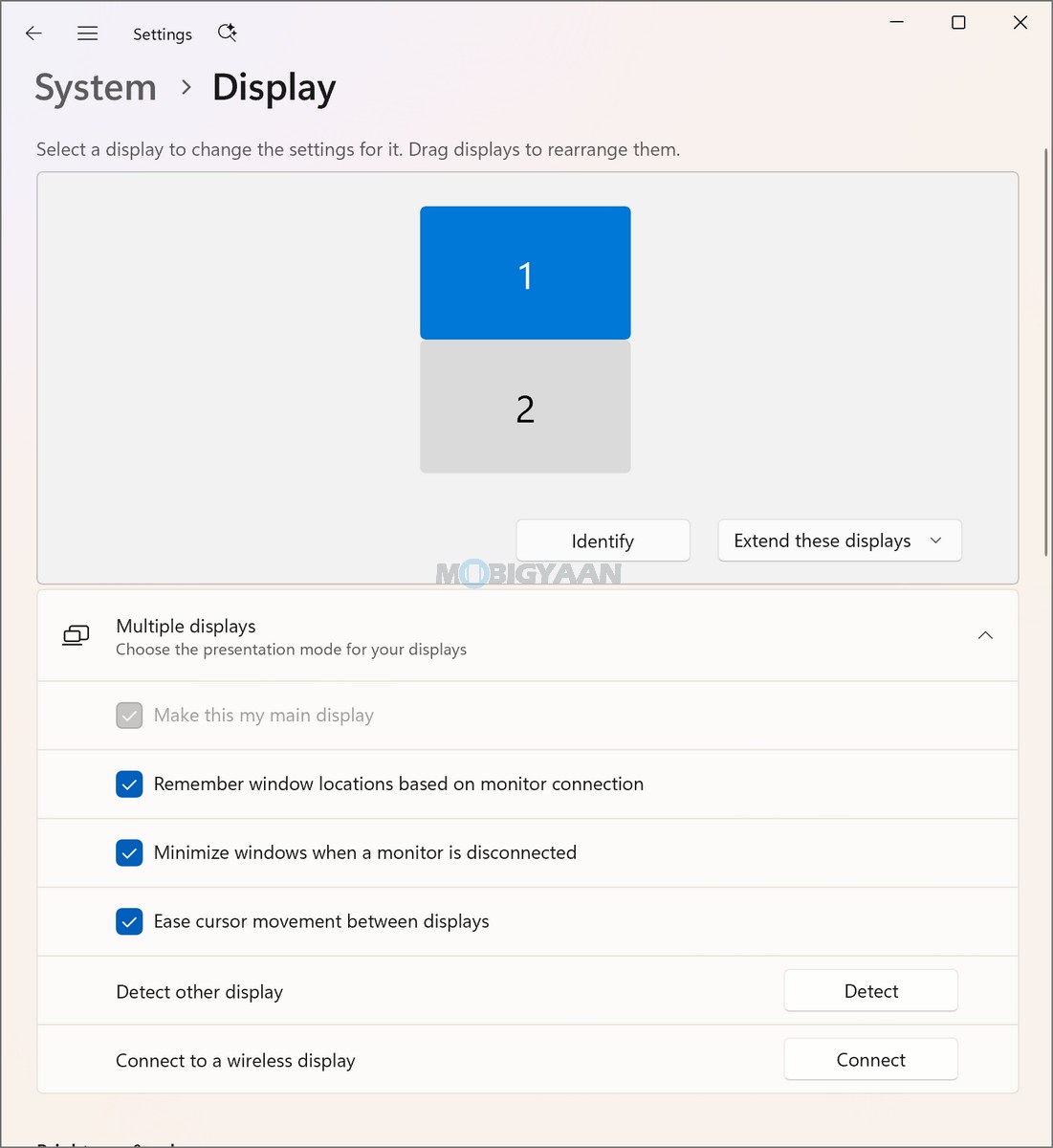Click the Select a display instruction text
1053x1148 pixels.
pos(358,149)
